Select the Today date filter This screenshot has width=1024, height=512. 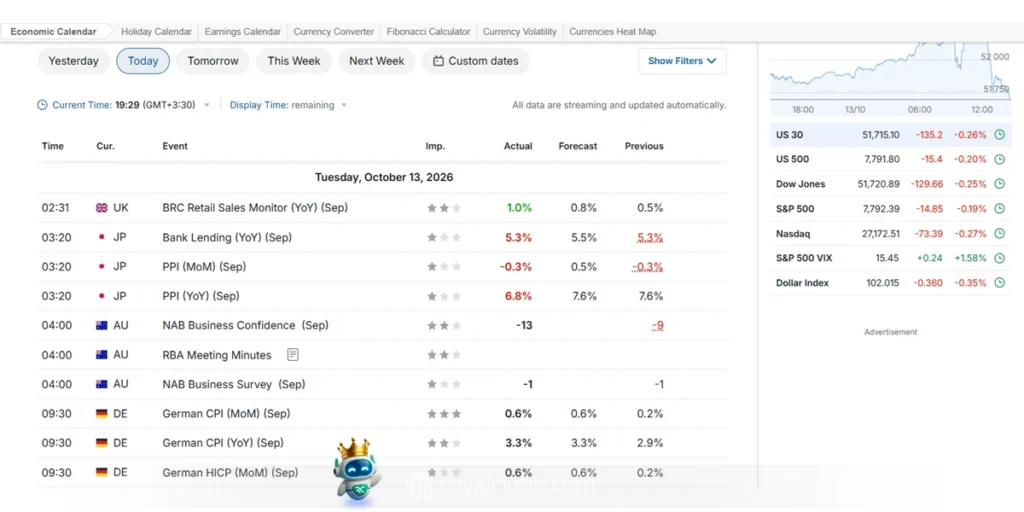click(143, 61)
